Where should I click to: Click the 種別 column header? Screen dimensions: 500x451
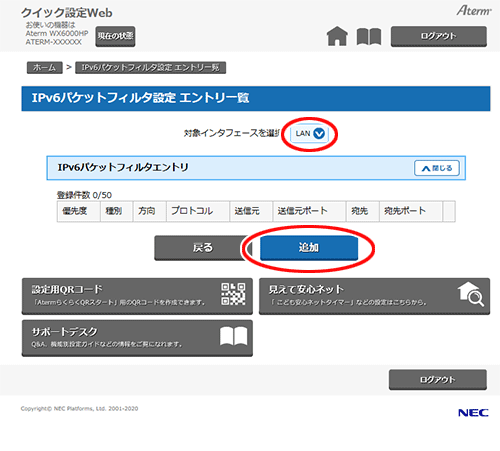pos(117,211)
